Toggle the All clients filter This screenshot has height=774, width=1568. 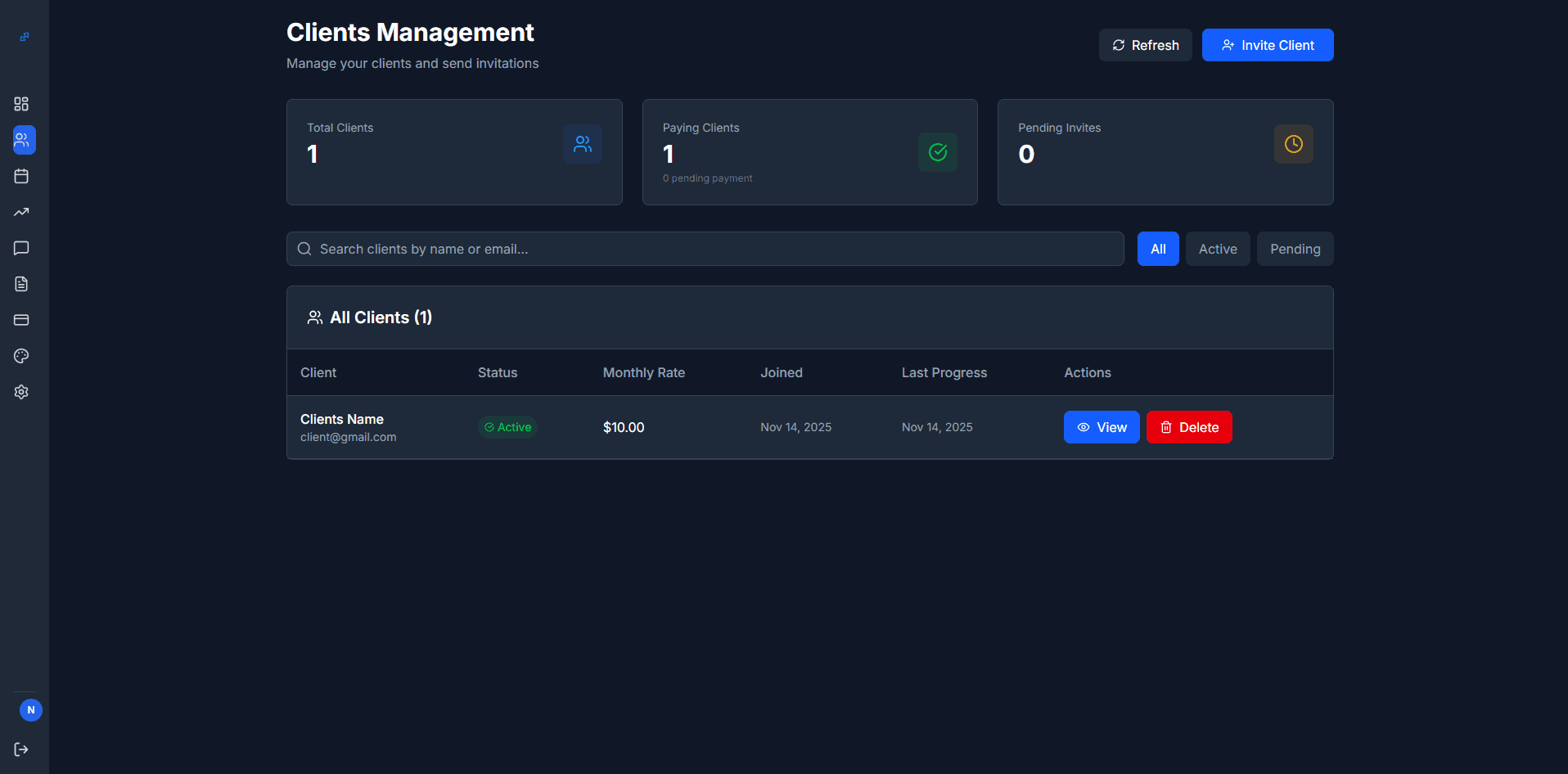(x=1157, y=248)
